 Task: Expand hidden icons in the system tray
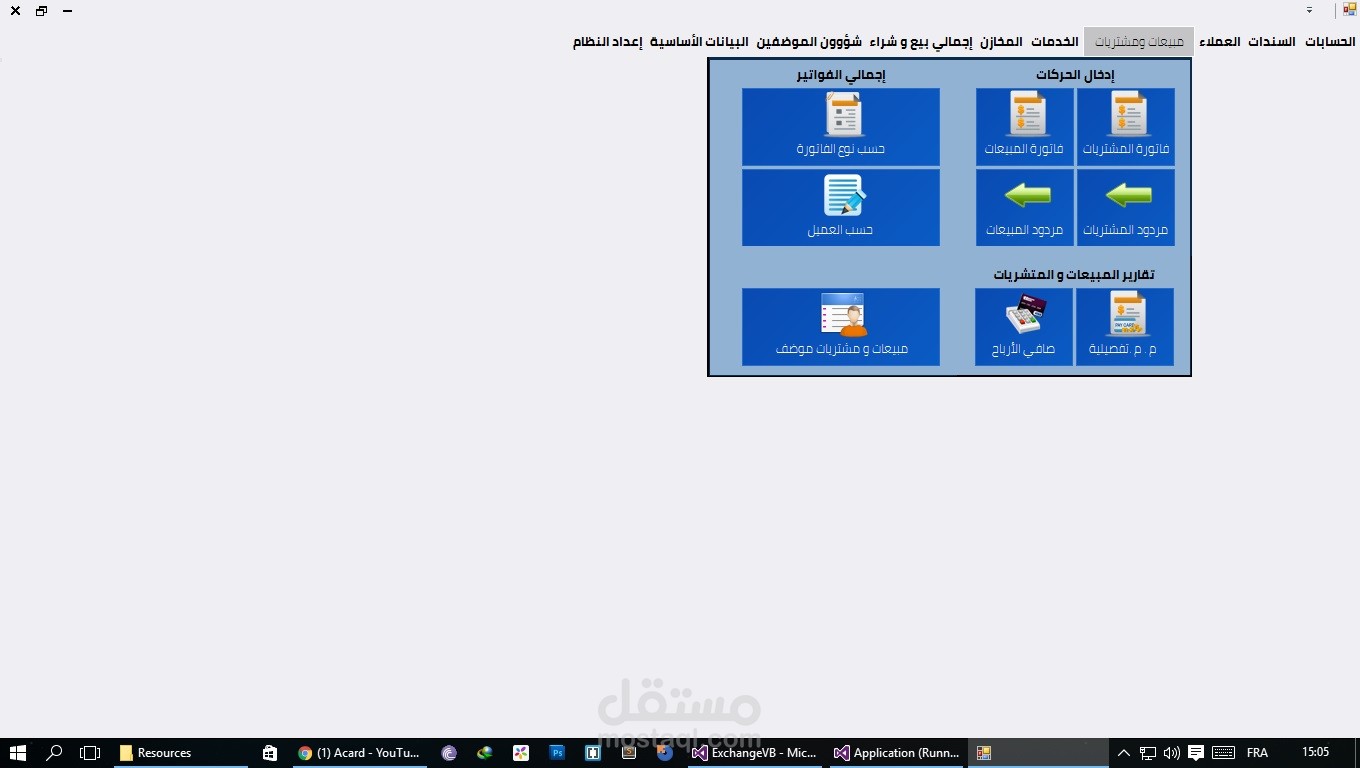(x=1124, y=753)
